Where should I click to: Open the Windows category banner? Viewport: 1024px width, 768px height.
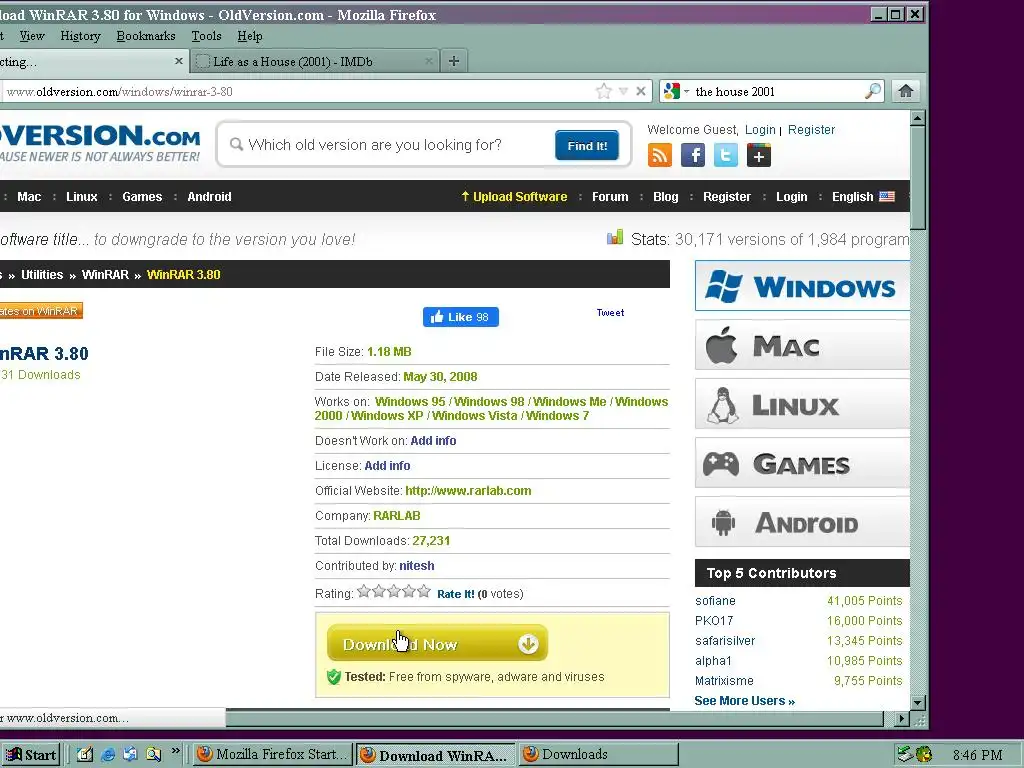point(802,286)
